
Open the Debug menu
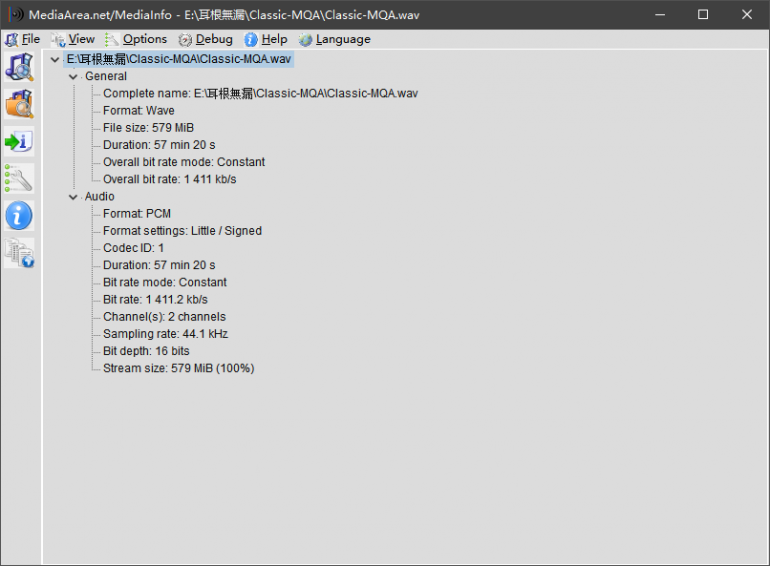(206, 39)
